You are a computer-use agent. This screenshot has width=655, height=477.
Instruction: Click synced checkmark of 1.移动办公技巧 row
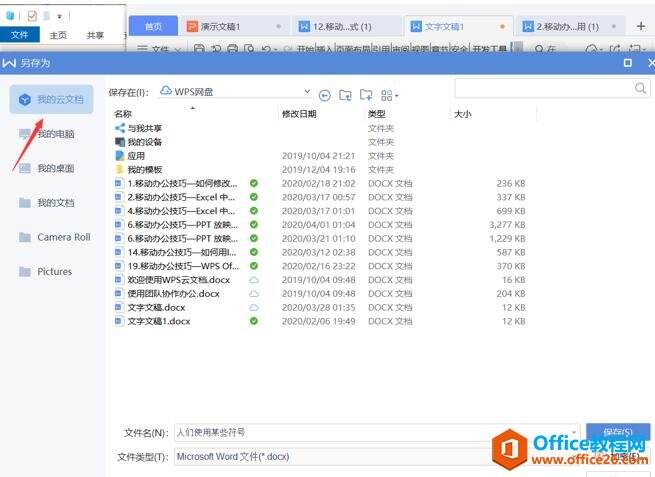coord(254,183)
